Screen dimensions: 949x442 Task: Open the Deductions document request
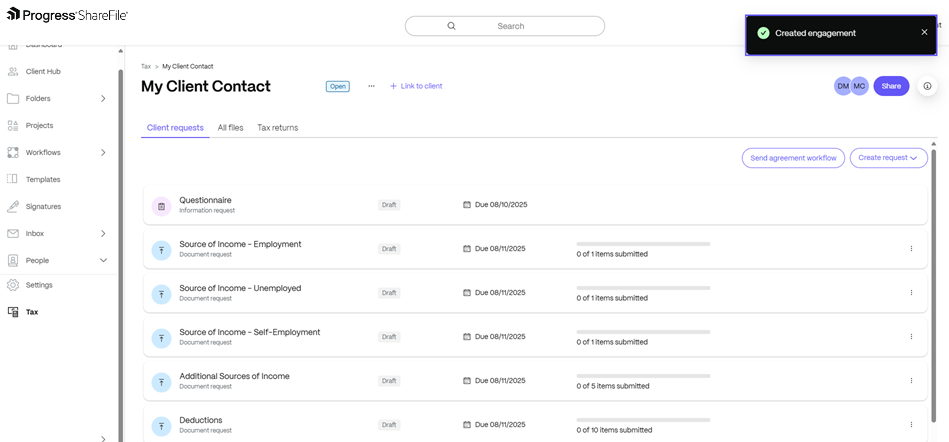click(x=535, y=423)
